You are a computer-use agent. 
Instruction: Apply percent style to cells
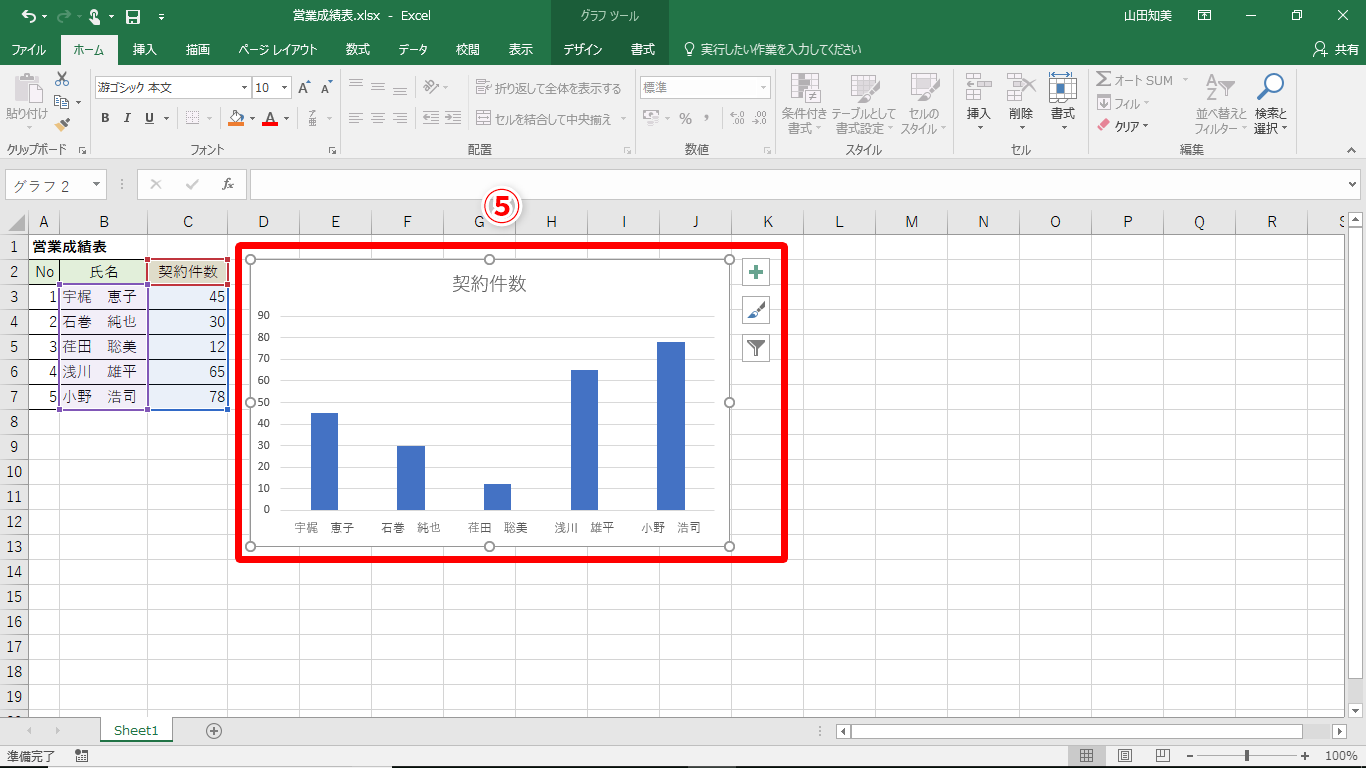[685, 118]
